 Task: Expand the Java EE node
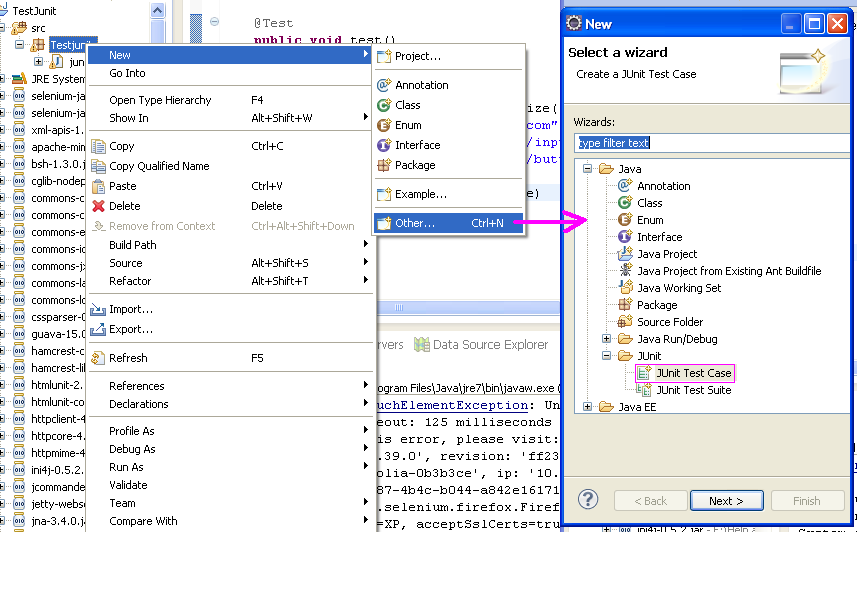(x=588, y=406)
